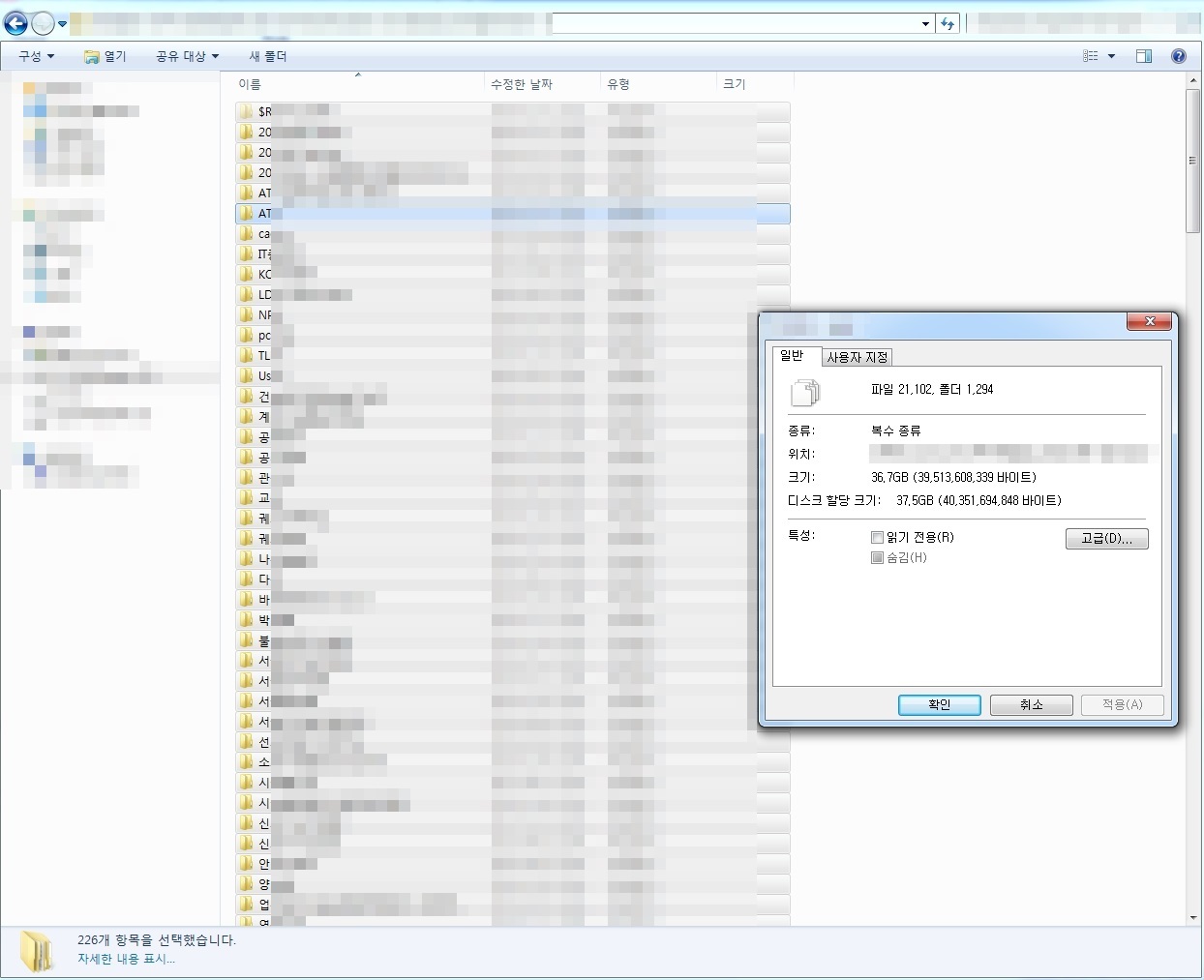Click the vertical scrollbar thumb of the file list
The width and height of the screenshot is (1204, 980).
[x=1193, y=161]
